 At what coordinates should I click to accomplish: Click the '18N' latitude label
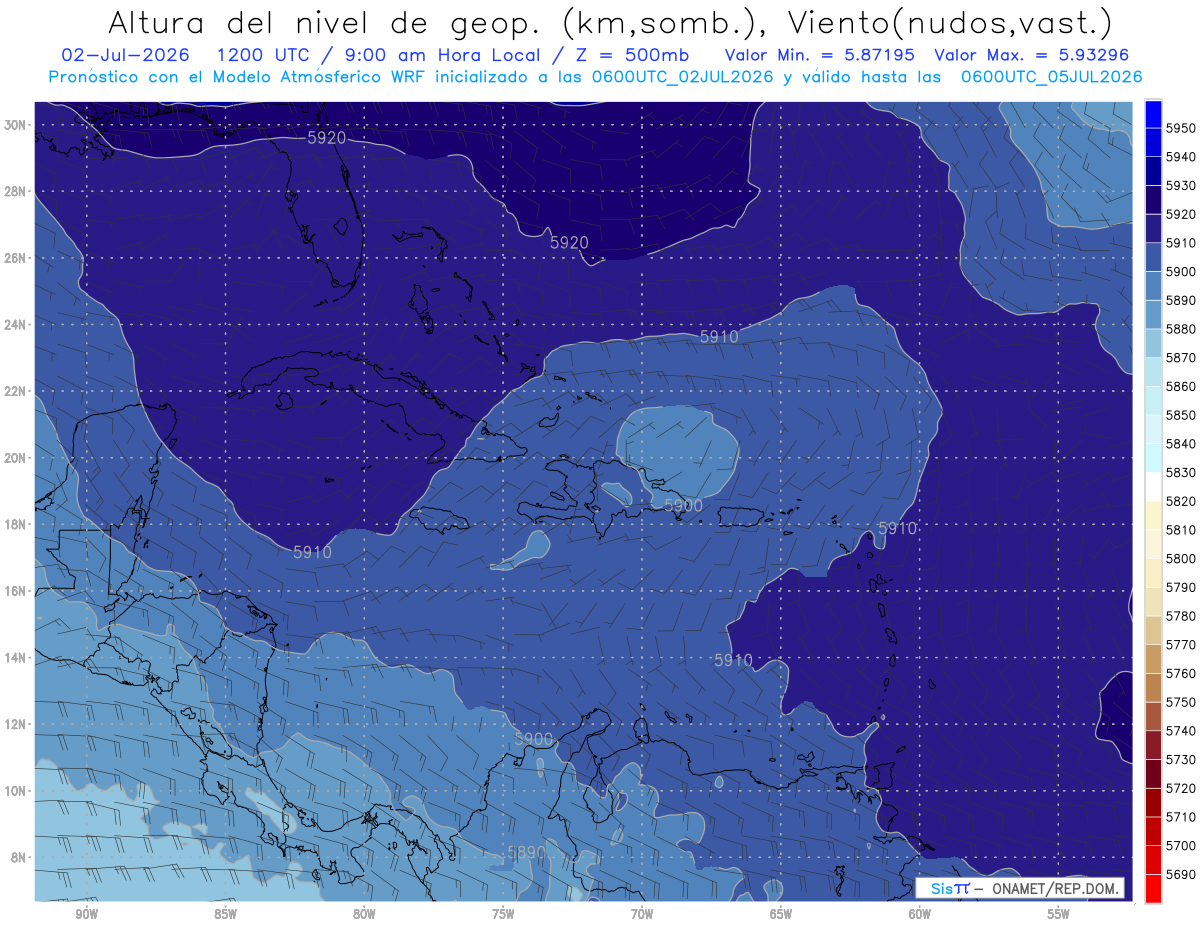(x=15, y=524)
